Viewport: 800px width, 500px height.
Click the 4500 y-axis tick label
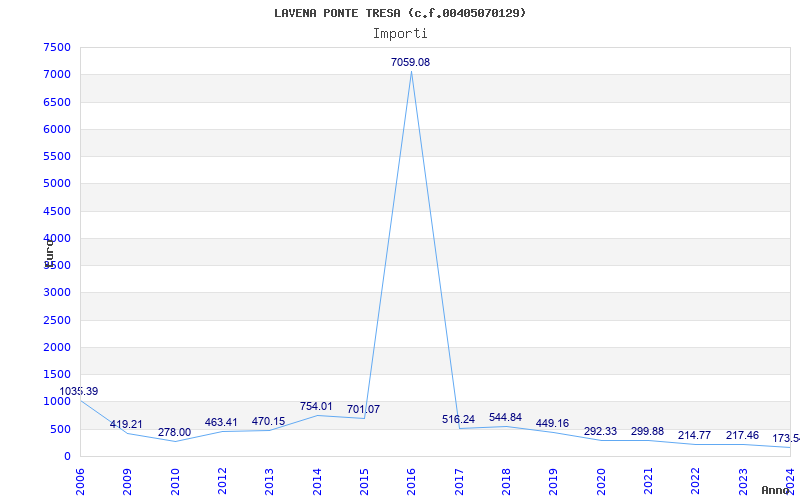pos(57,211)
